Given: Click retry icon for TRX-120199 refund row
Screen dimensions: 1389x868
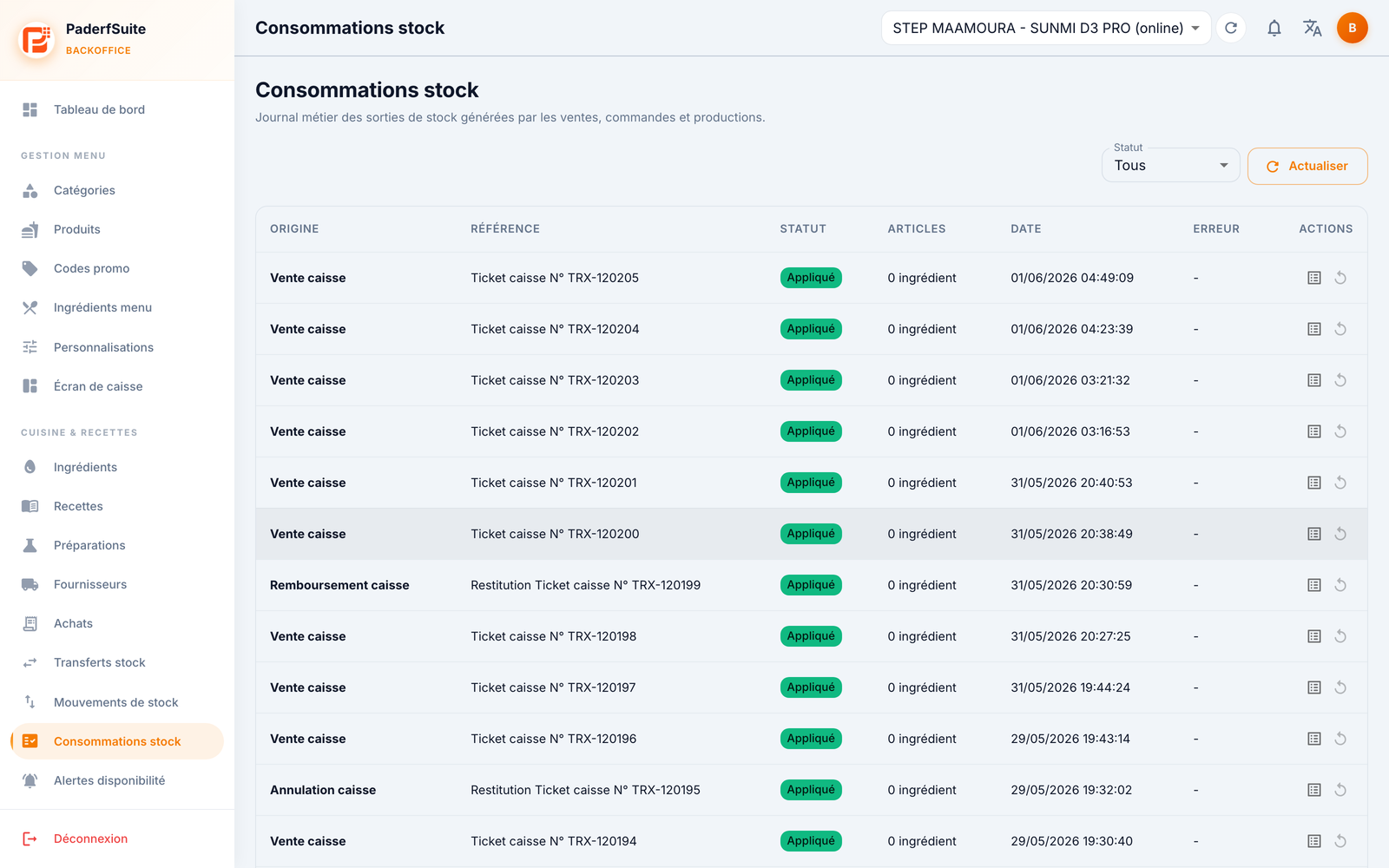Looking at the screenshot, I should (1340, 585).
